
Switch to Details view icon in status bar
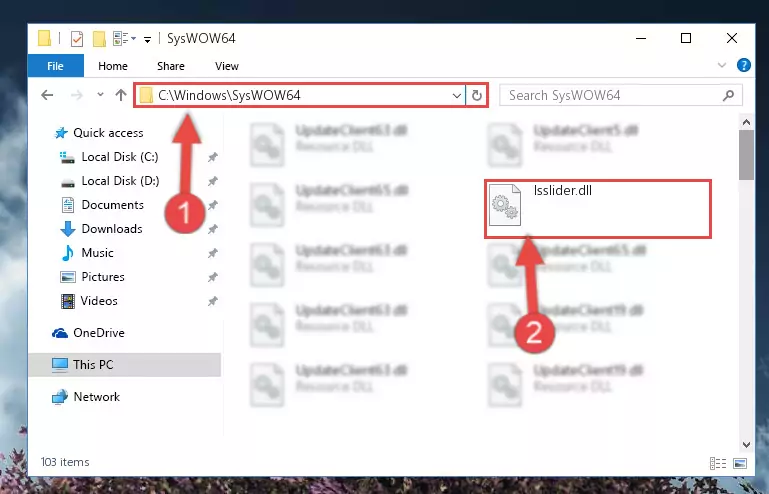[718, 463]
